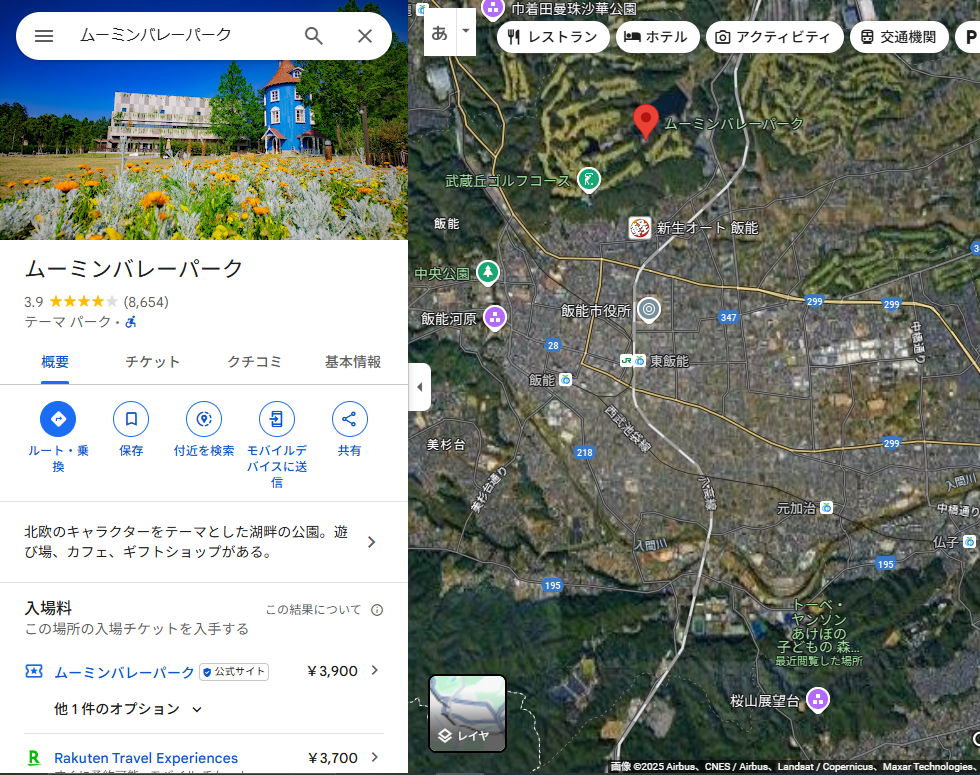
Task: Click the この結果について info icon
Action: [377, 610]
